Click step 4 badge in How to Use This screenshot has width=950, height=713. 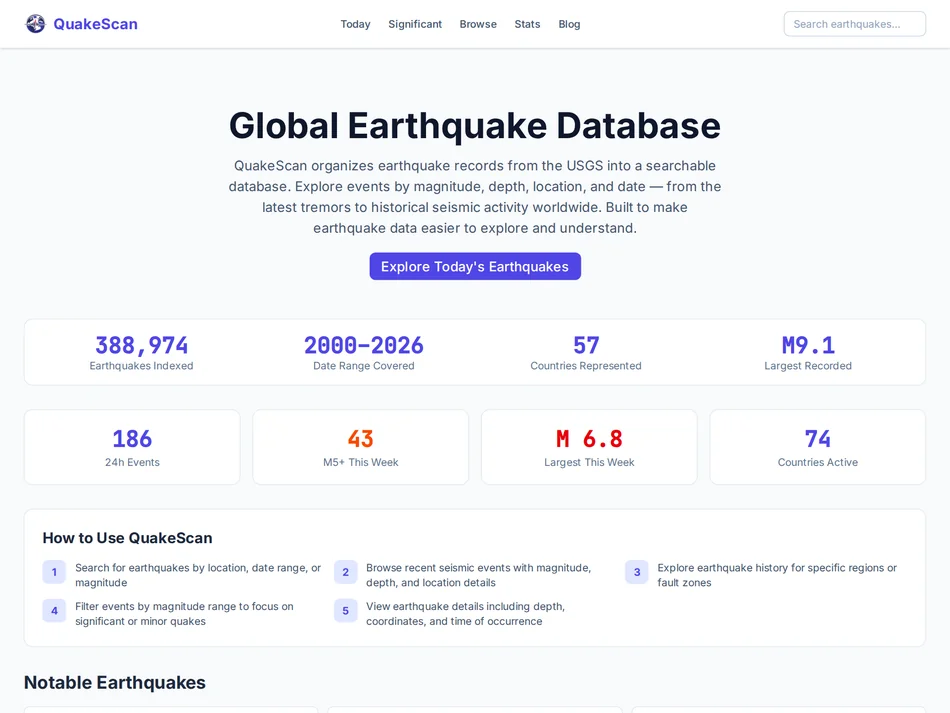(54, 611)
